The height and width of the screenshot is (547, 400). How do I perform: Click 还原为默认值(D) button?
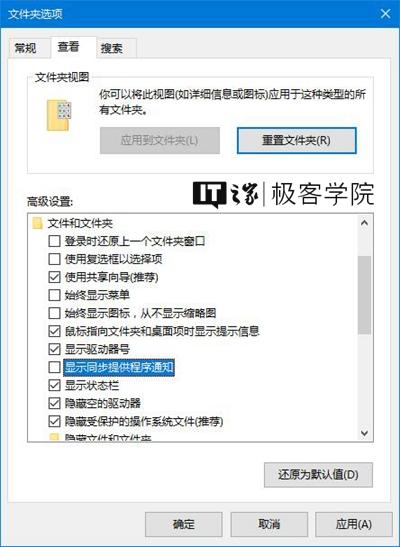[x=318, y=474]
